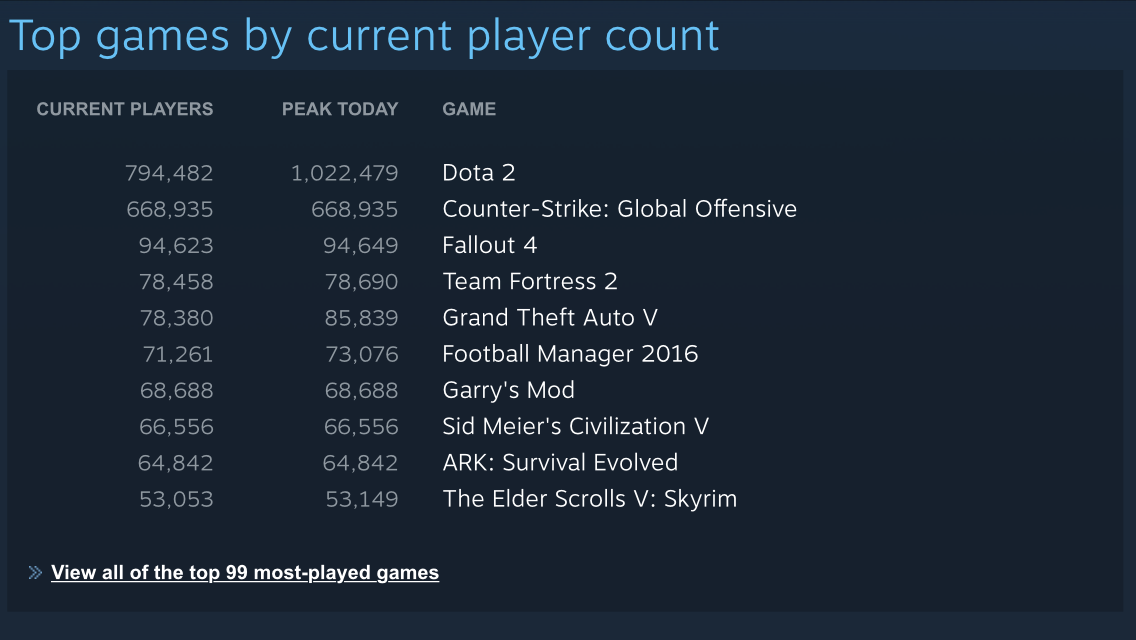Open the top 99 most-played games link
This screenshot has height=640, width=1136.
245,573
